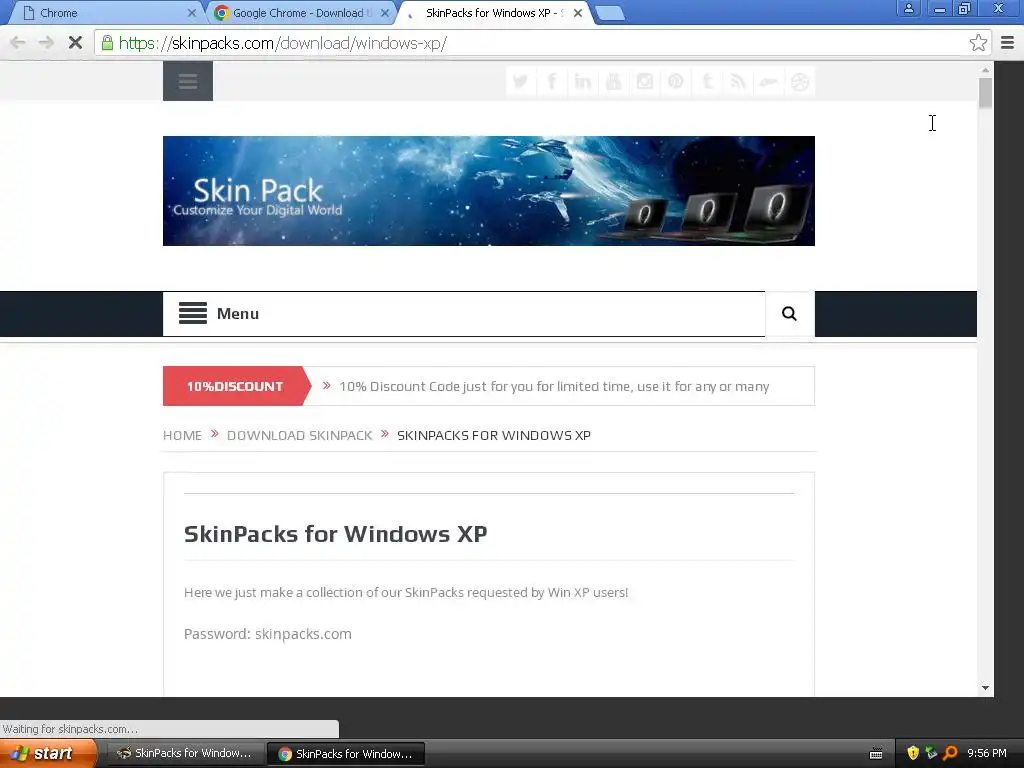1024x768 pixels.
Task: Open the DeviantArt-style icon before Dribbble
Action: point(769,82)
